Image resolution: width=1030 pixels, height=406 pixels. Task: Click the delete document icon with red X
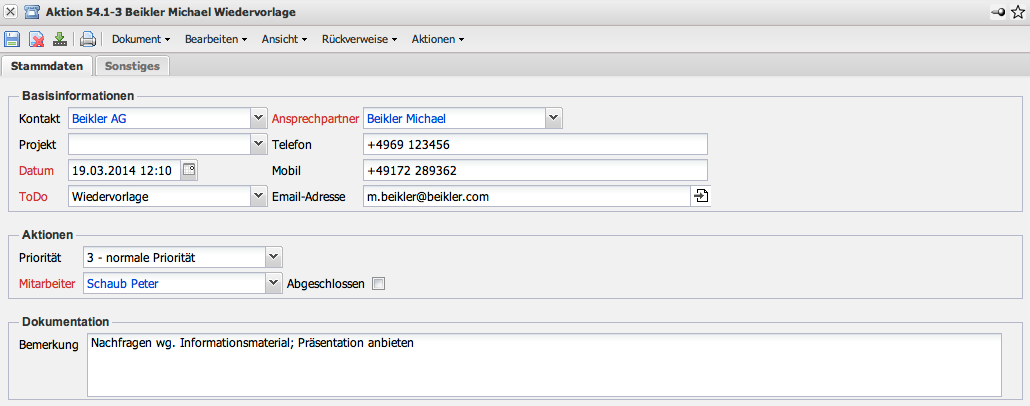point(36,40)
